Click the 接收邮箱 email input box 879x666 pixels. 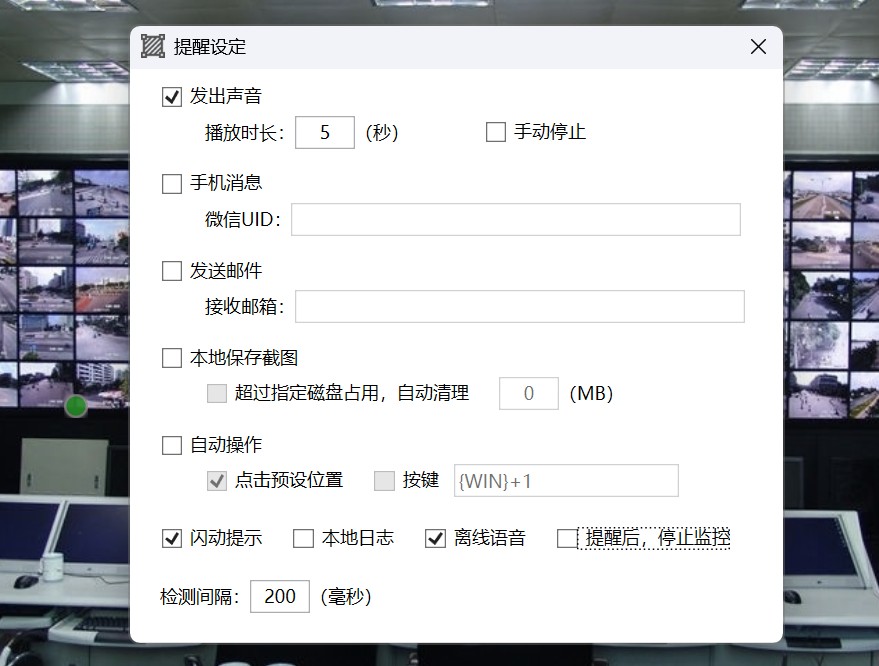coord(519,307)
